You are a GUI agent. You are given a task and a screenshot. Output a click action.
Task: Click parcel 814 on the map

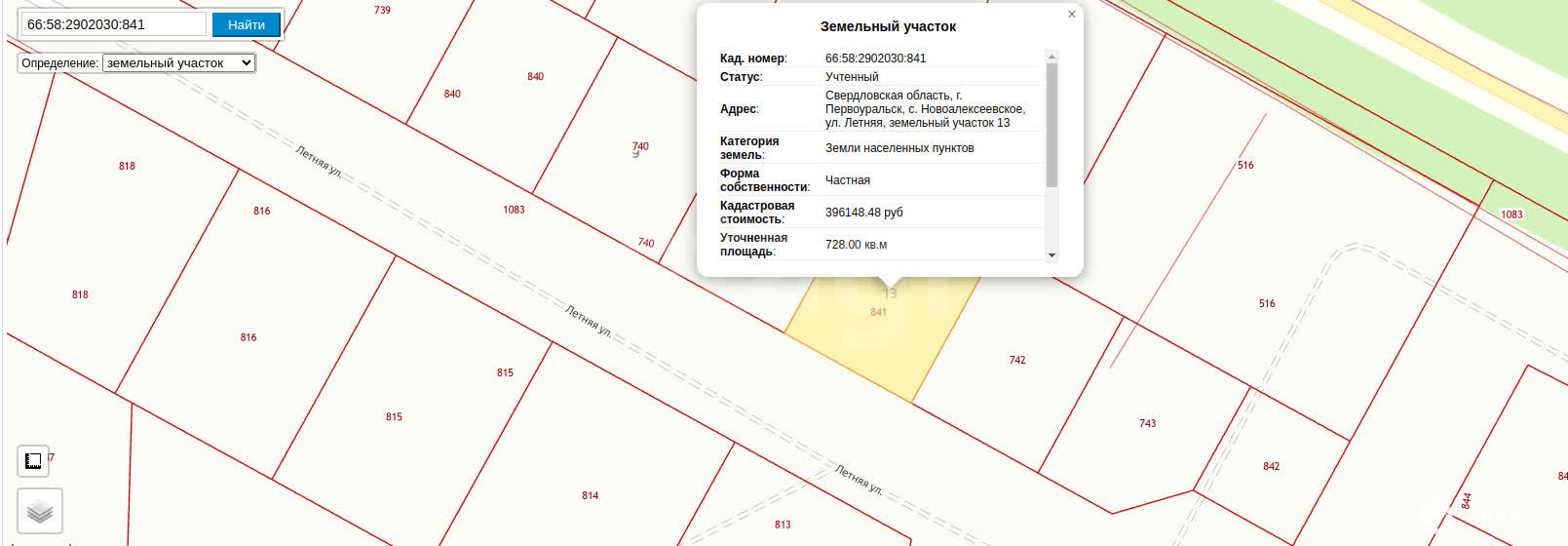click(x=590, y=495)
